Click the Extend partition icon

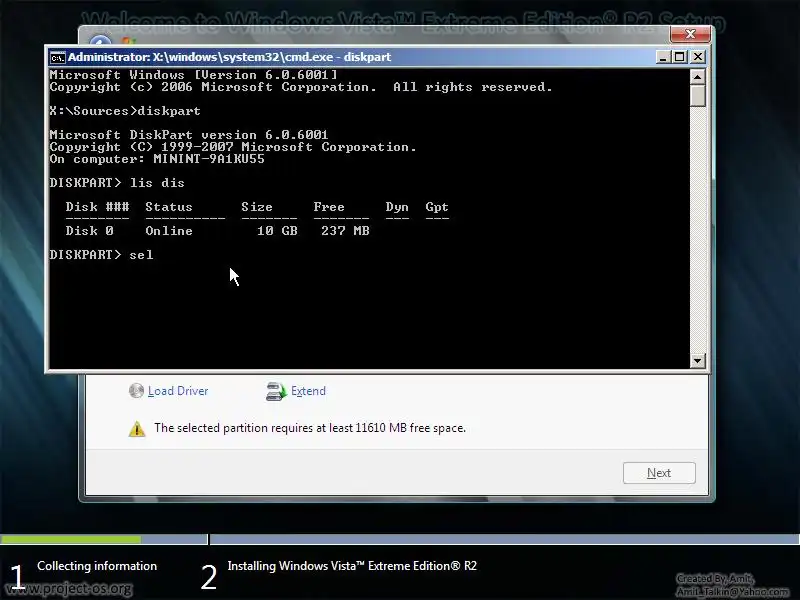pyautogui.click(x=276, y=391)
